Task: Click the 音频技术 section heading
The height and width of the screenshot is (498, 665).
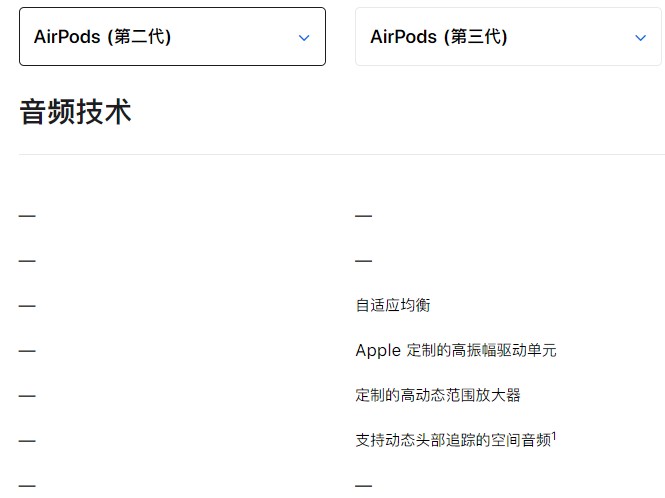Action: click(75, 111)
